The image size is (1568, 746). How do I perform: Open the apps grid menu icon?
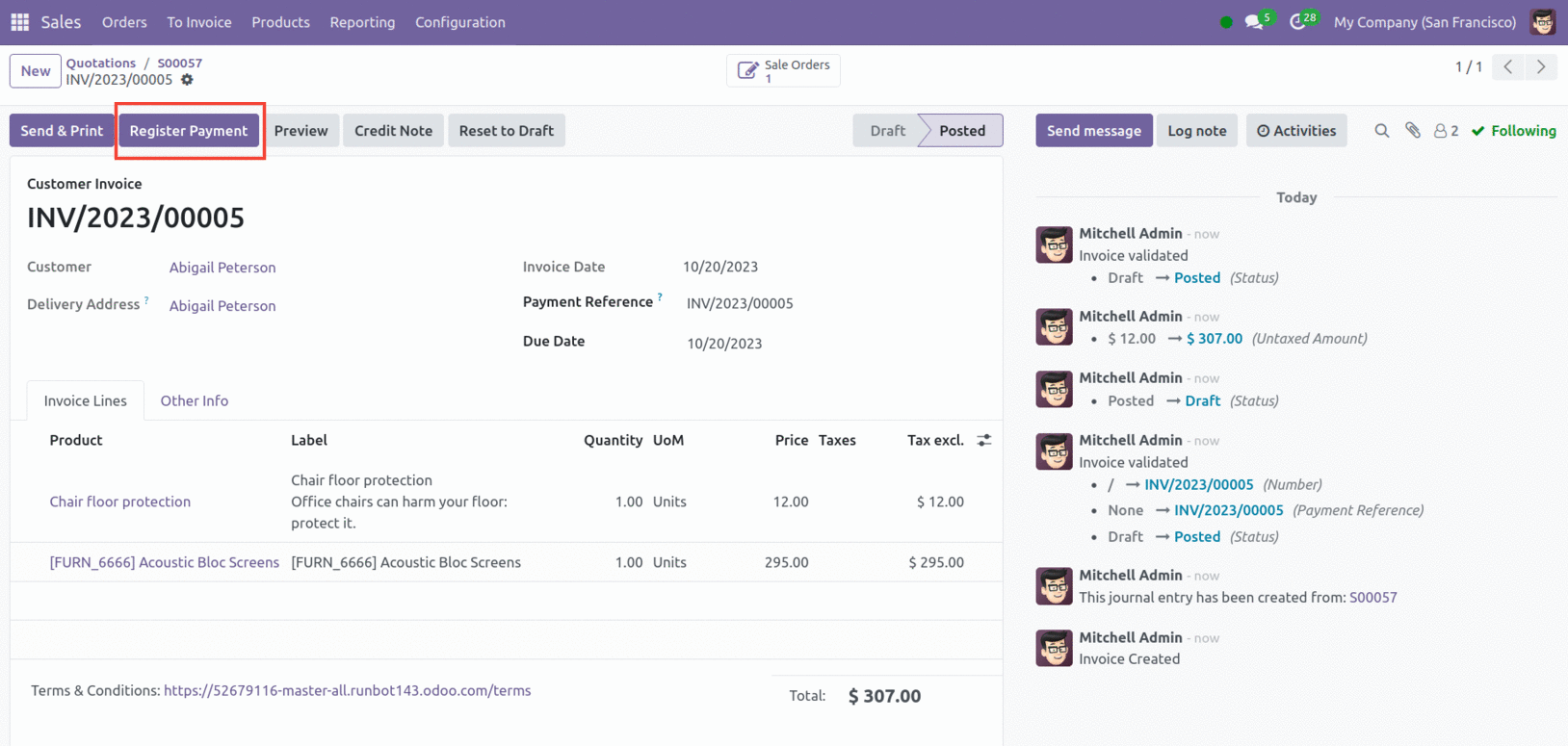point(19,21)
